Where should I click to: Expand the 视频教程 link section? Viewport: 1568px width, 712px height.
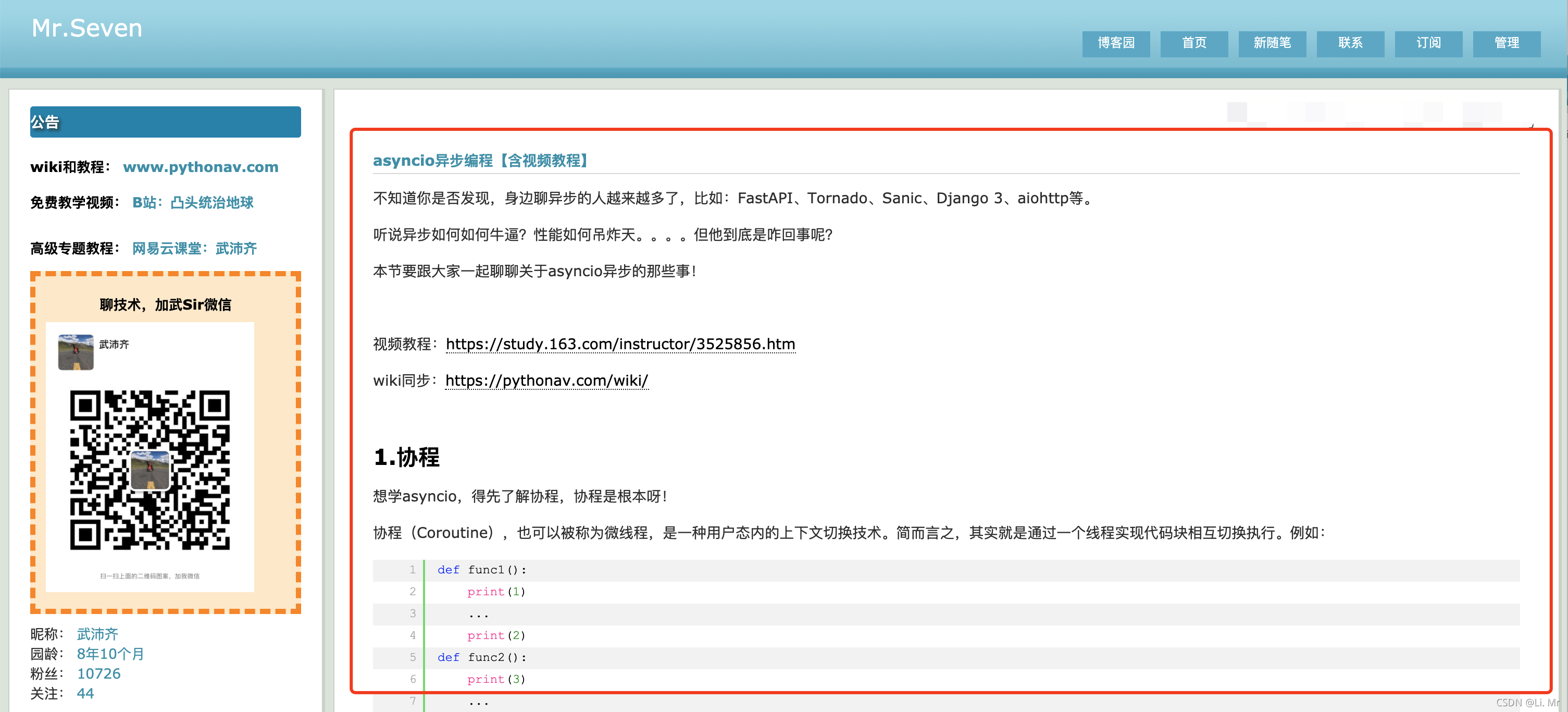(x=621, y=343)
